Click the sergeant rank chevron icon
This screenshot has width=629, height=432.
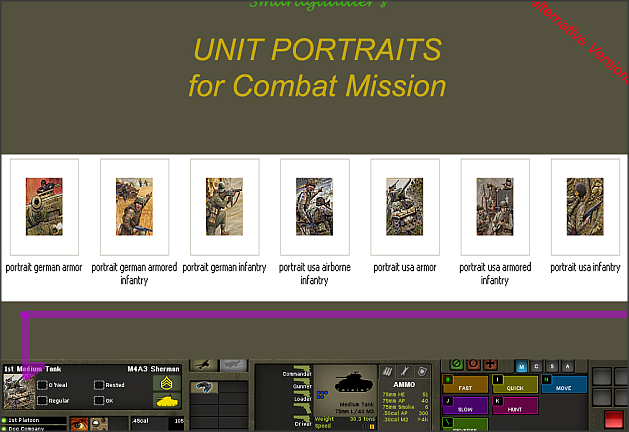[x=166, y=383]
